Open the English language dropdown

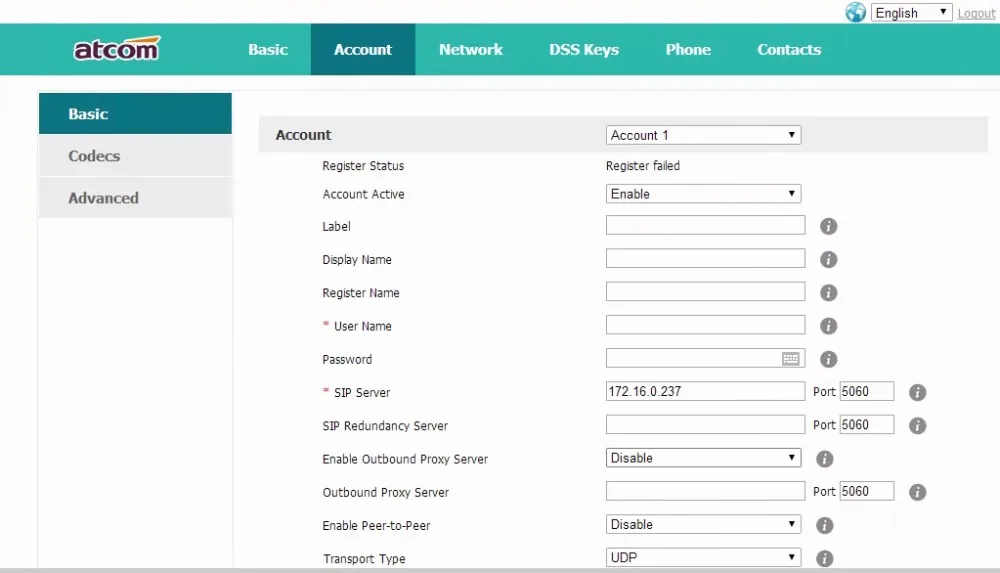pos(911,12)
